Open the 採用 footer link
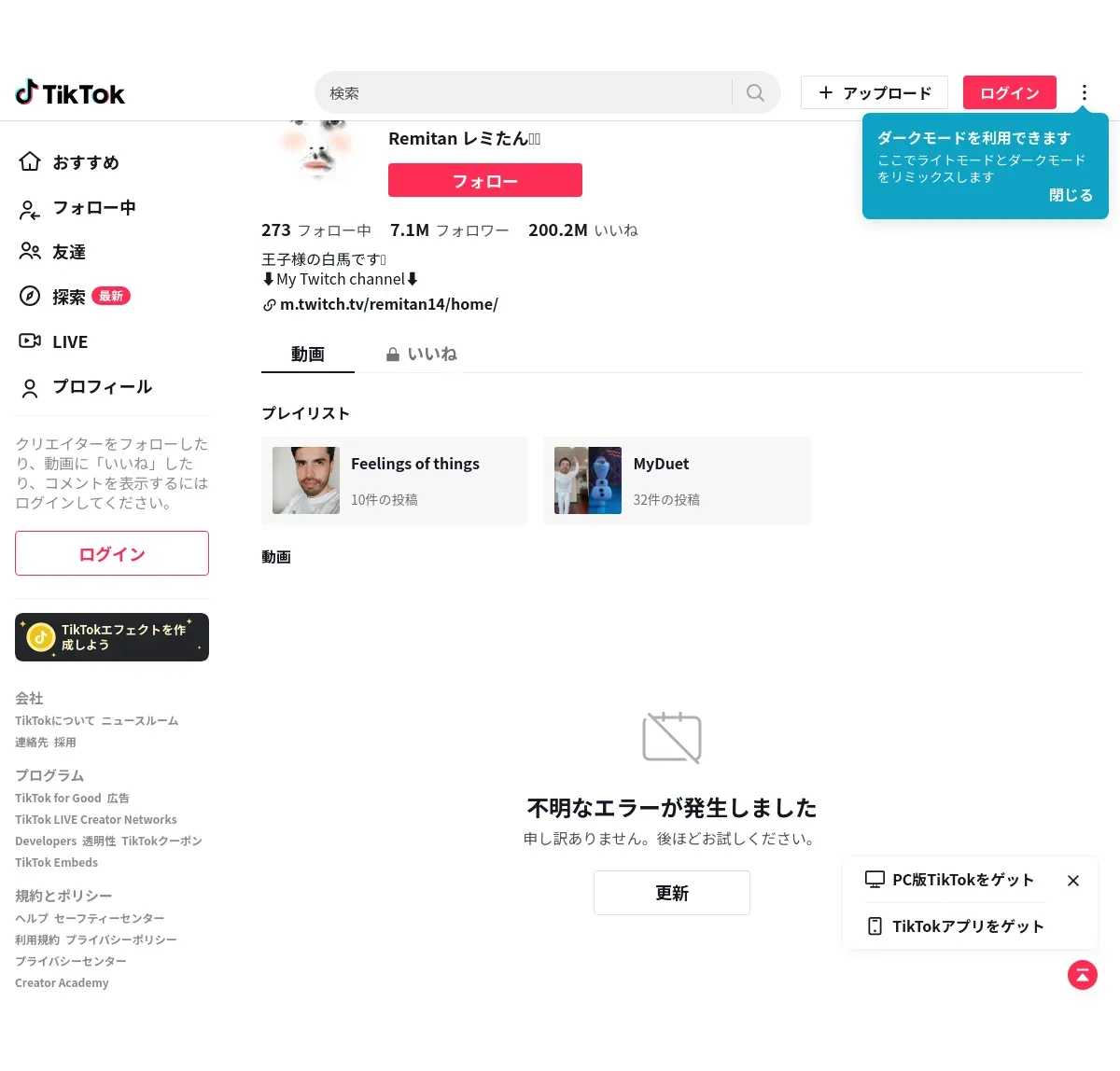This screenshot has height=1071, width=1120. (x=65, y=743)
